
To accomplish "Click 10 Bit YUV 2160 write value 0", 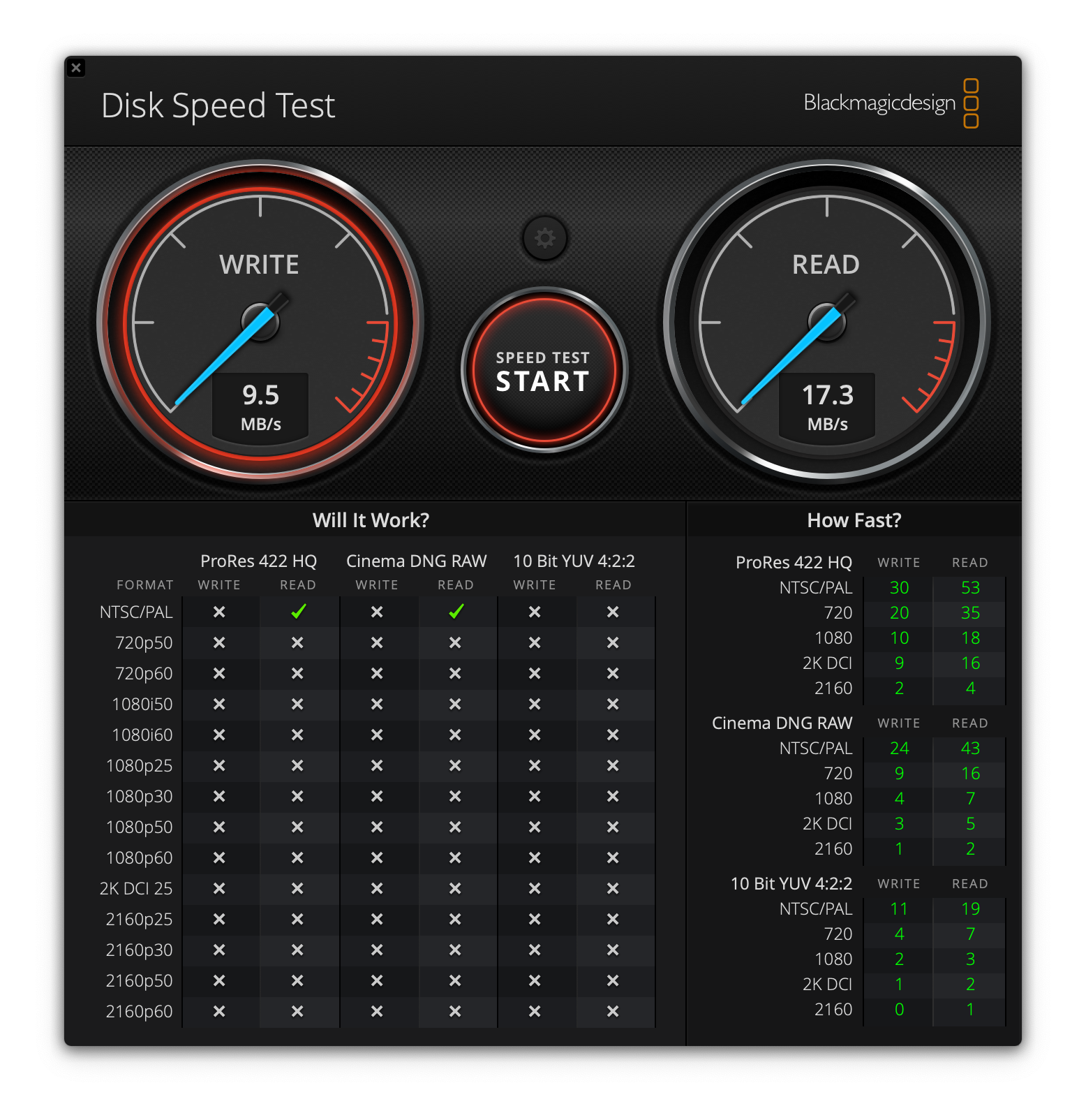I will 899,1010.
